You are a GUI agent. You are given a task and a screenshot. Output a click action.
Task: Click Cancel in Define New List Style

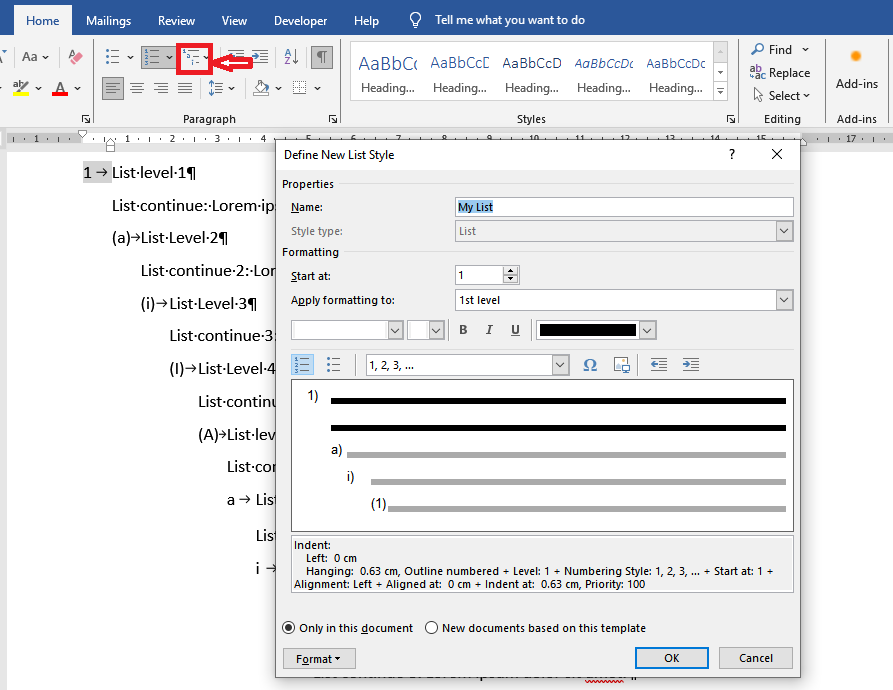click(x=755, y=658)
